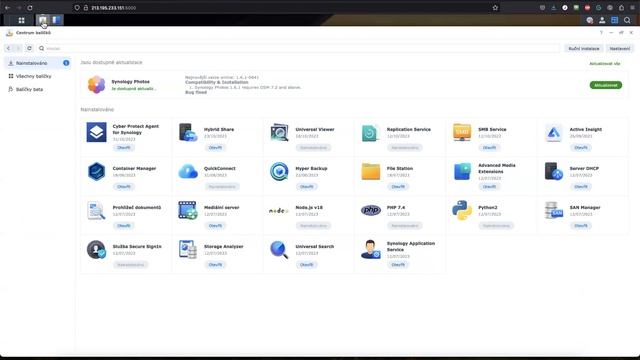640x360 pixels.
Task: Click the Universal Search magnifier icon
Action: [279, 249]
